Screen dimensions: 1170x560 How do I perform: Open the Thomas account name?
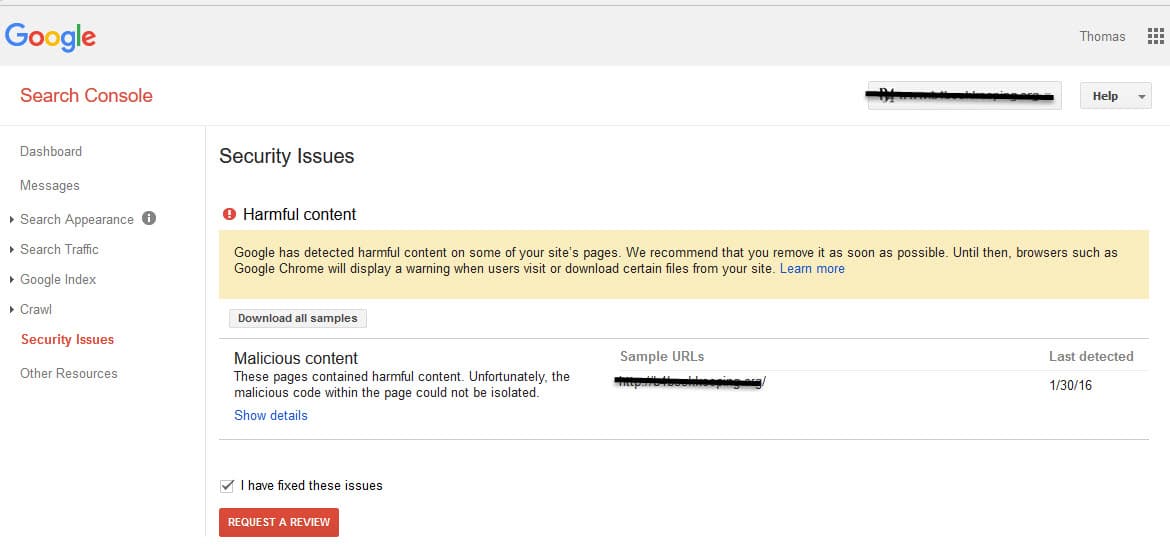tap(1102, 37)
